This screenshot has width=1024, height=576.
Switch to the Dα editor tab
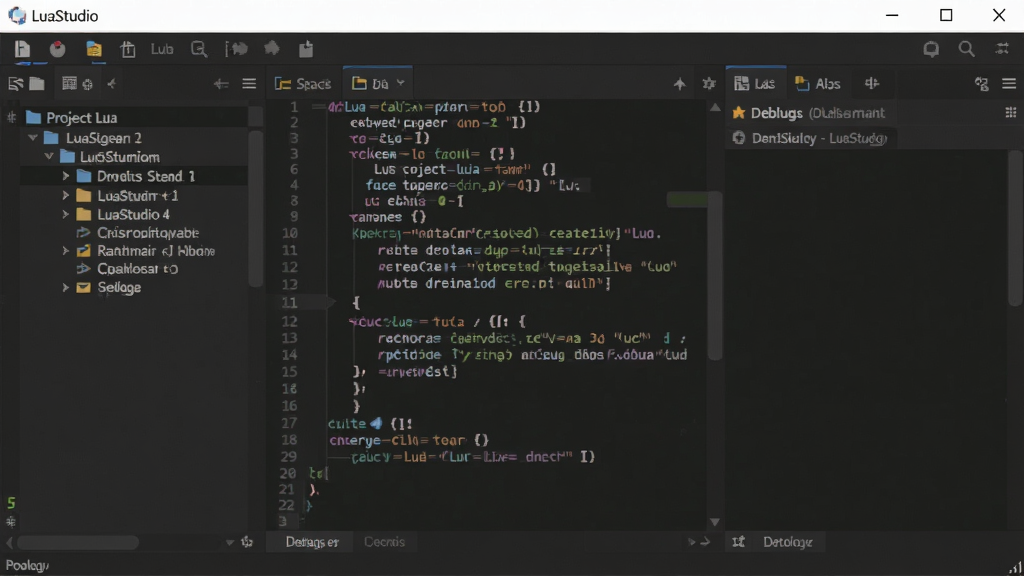(377, 83)
